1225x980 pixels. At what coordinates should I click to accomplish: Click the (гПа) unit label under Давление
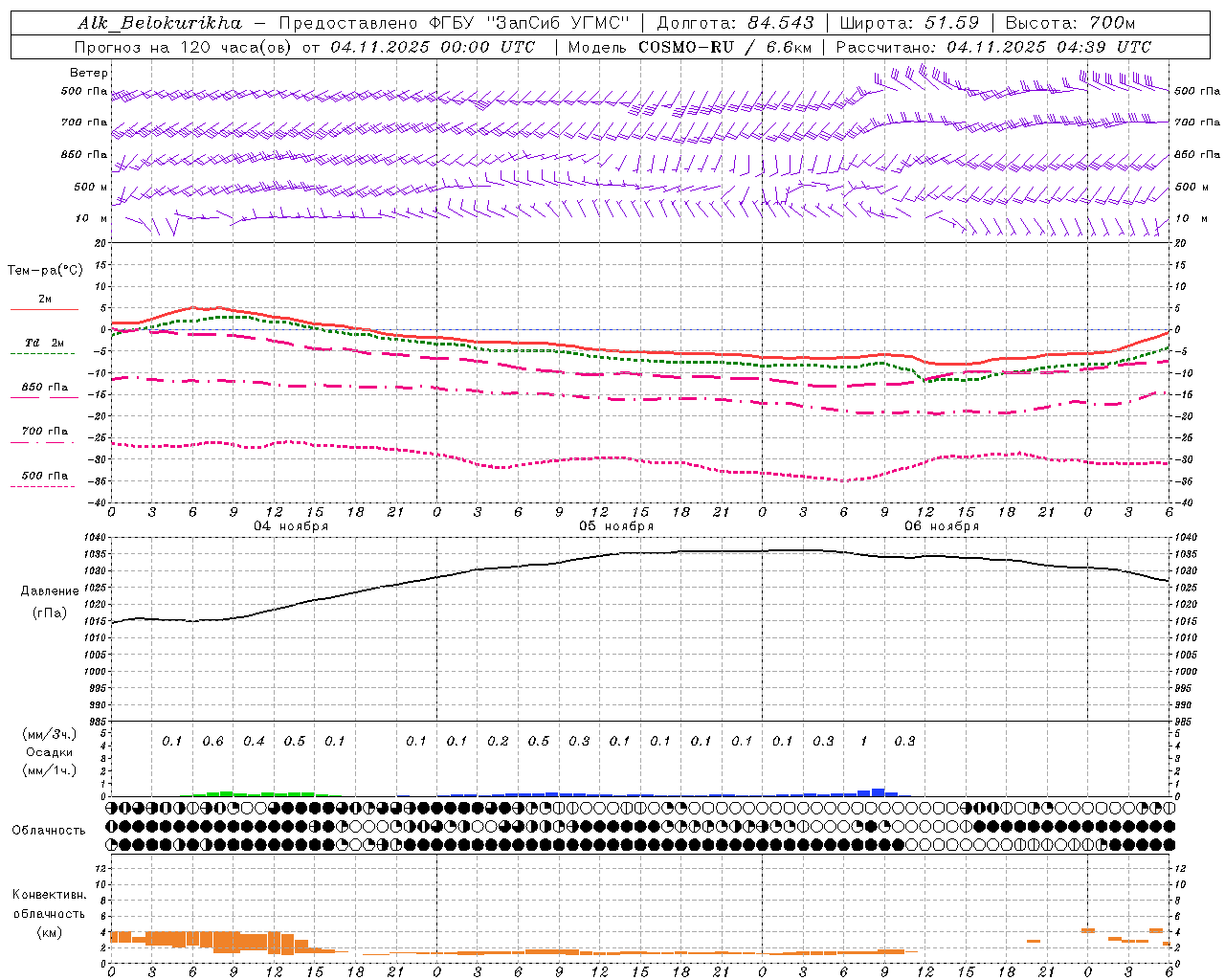[49, 612]
